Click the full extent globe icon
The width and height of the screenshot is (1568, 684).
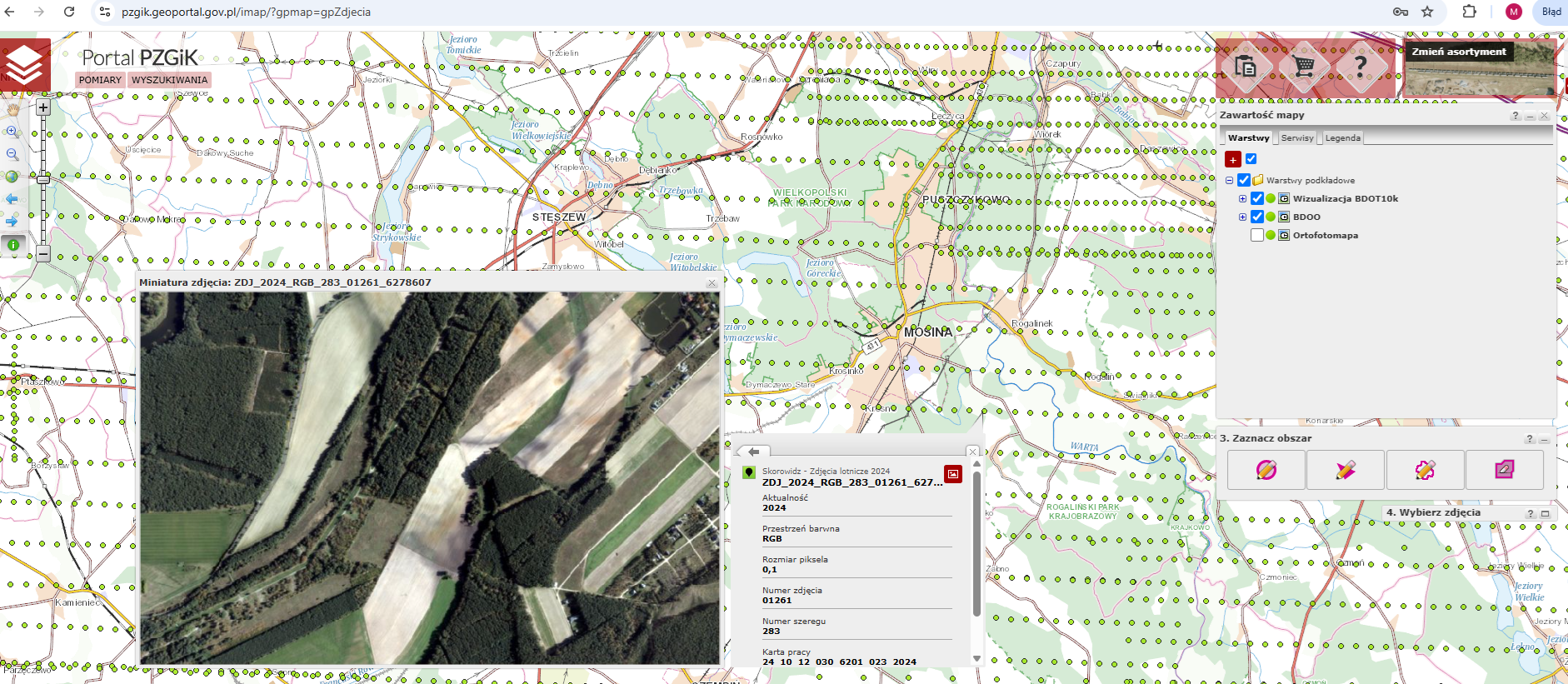12,177
